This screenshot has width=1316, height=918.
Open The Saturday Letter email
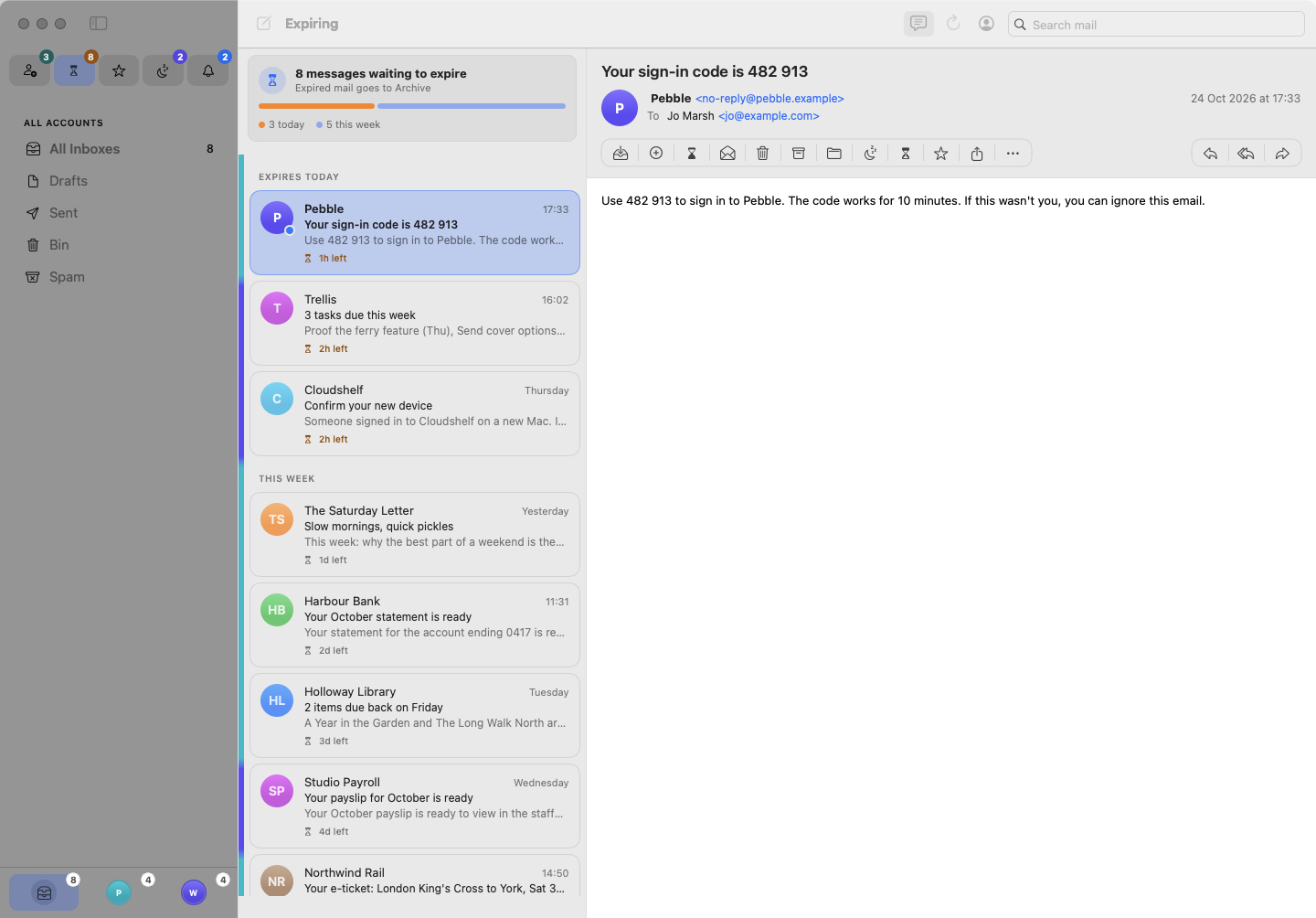click(x=415, y=535)
